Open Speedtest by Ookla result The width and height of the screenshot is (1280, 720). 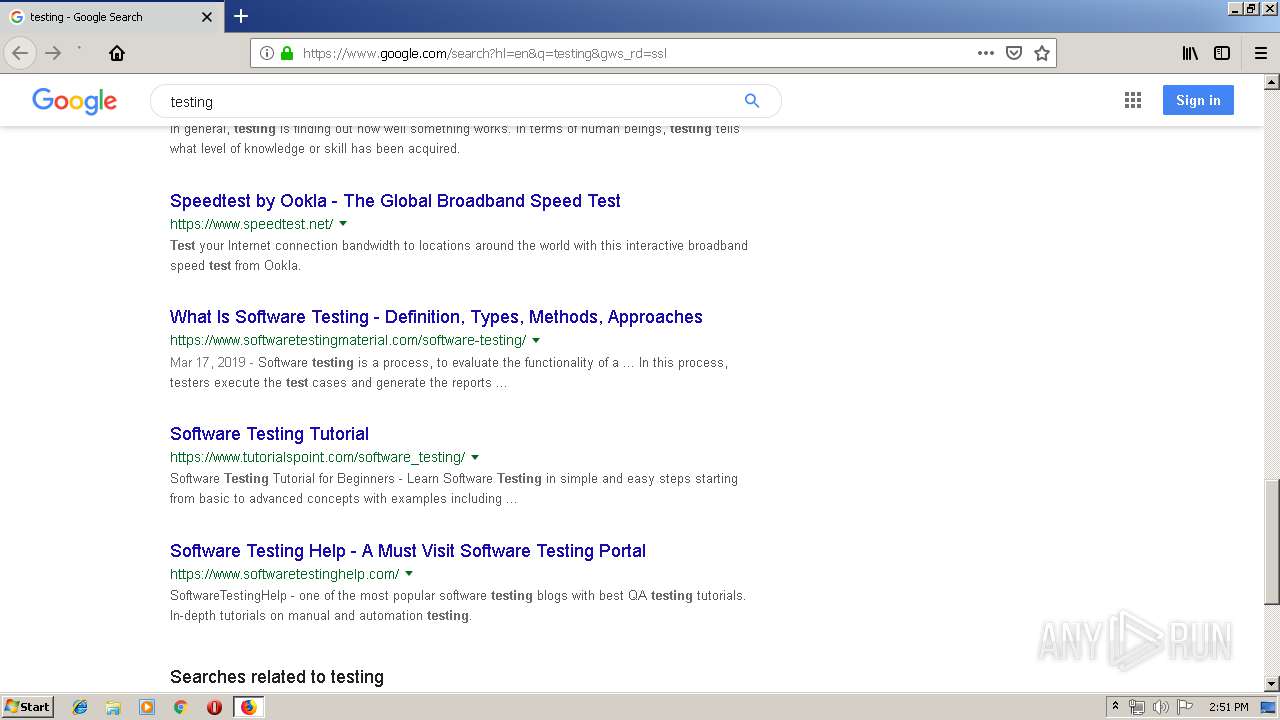click(395, 201)
